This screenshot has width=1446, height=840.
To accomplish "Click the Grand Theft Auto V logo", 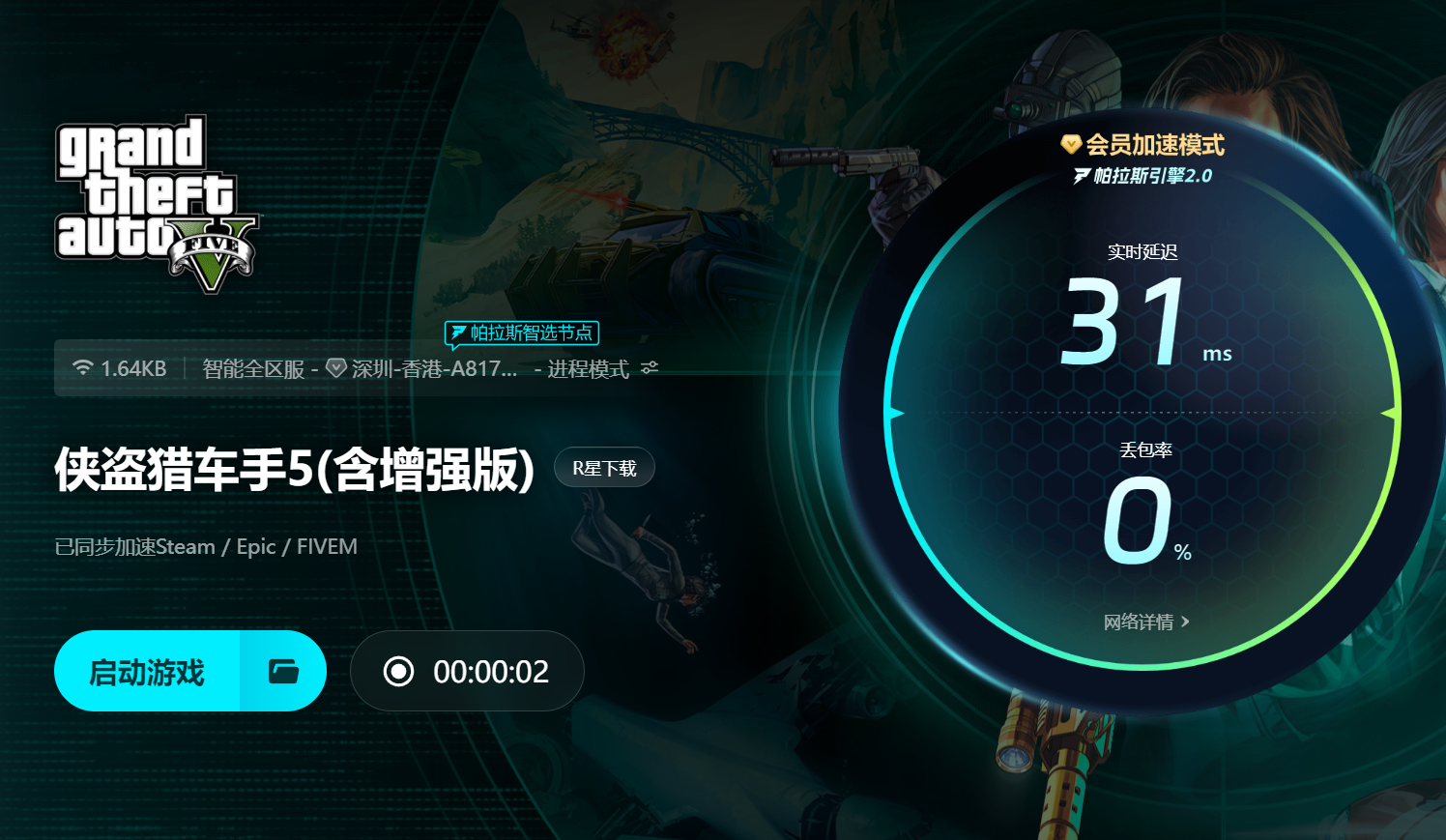I will (159, 205).
